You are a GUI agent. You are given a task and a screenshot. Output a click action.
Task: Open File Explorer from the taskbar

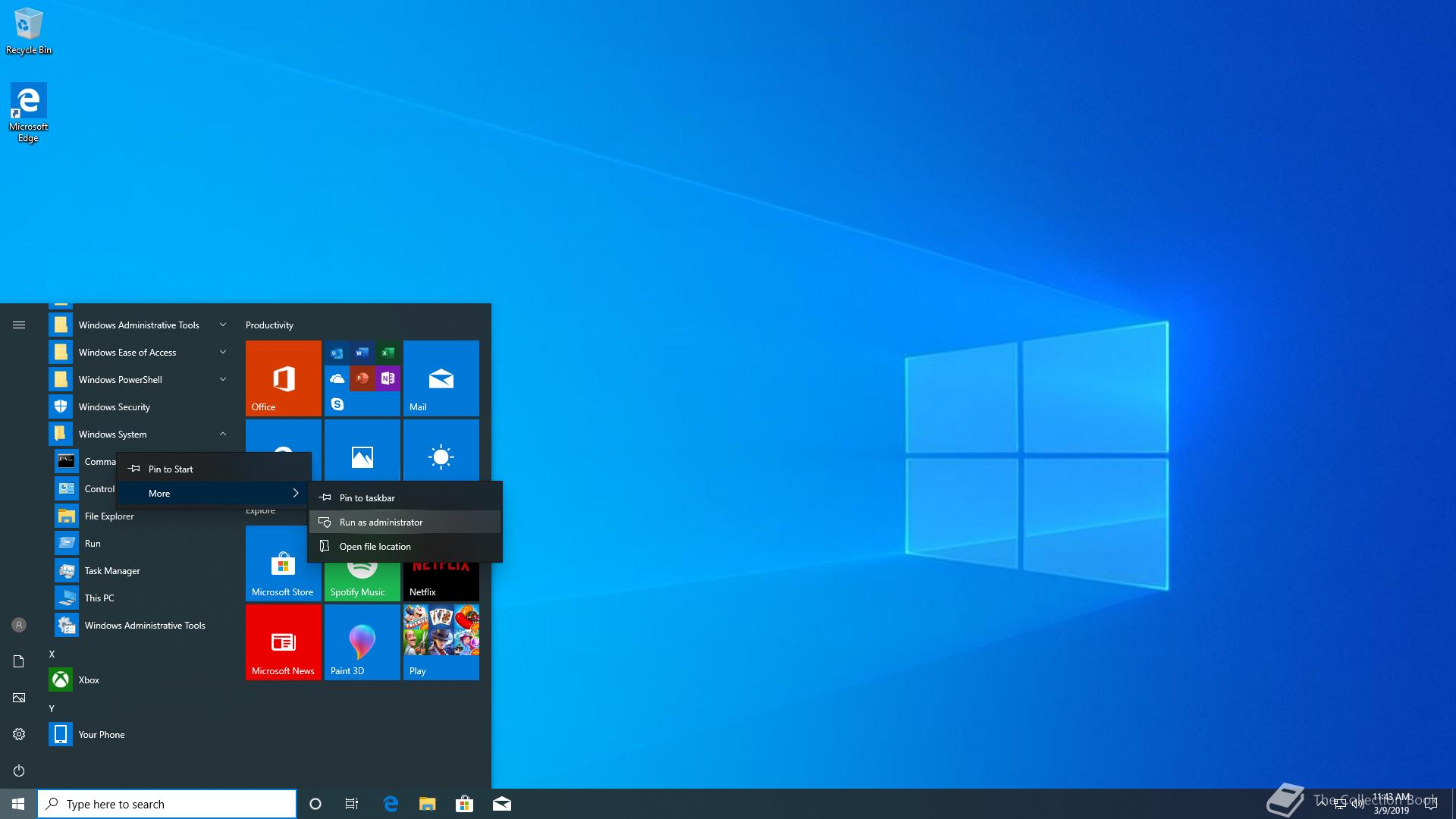click(428, 804)
